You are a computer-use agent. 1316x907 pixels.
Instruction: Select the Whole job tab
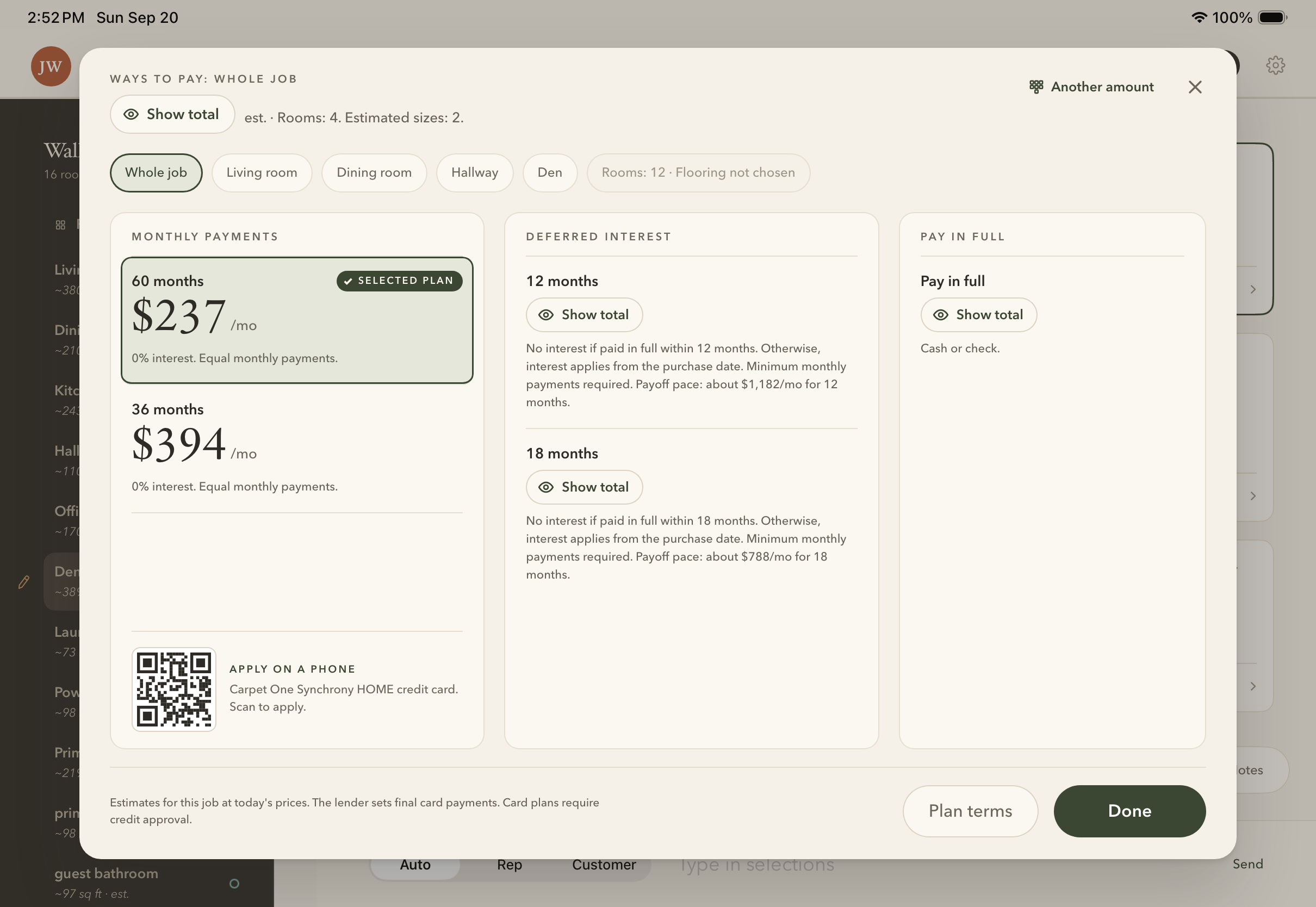coord(156,173)
